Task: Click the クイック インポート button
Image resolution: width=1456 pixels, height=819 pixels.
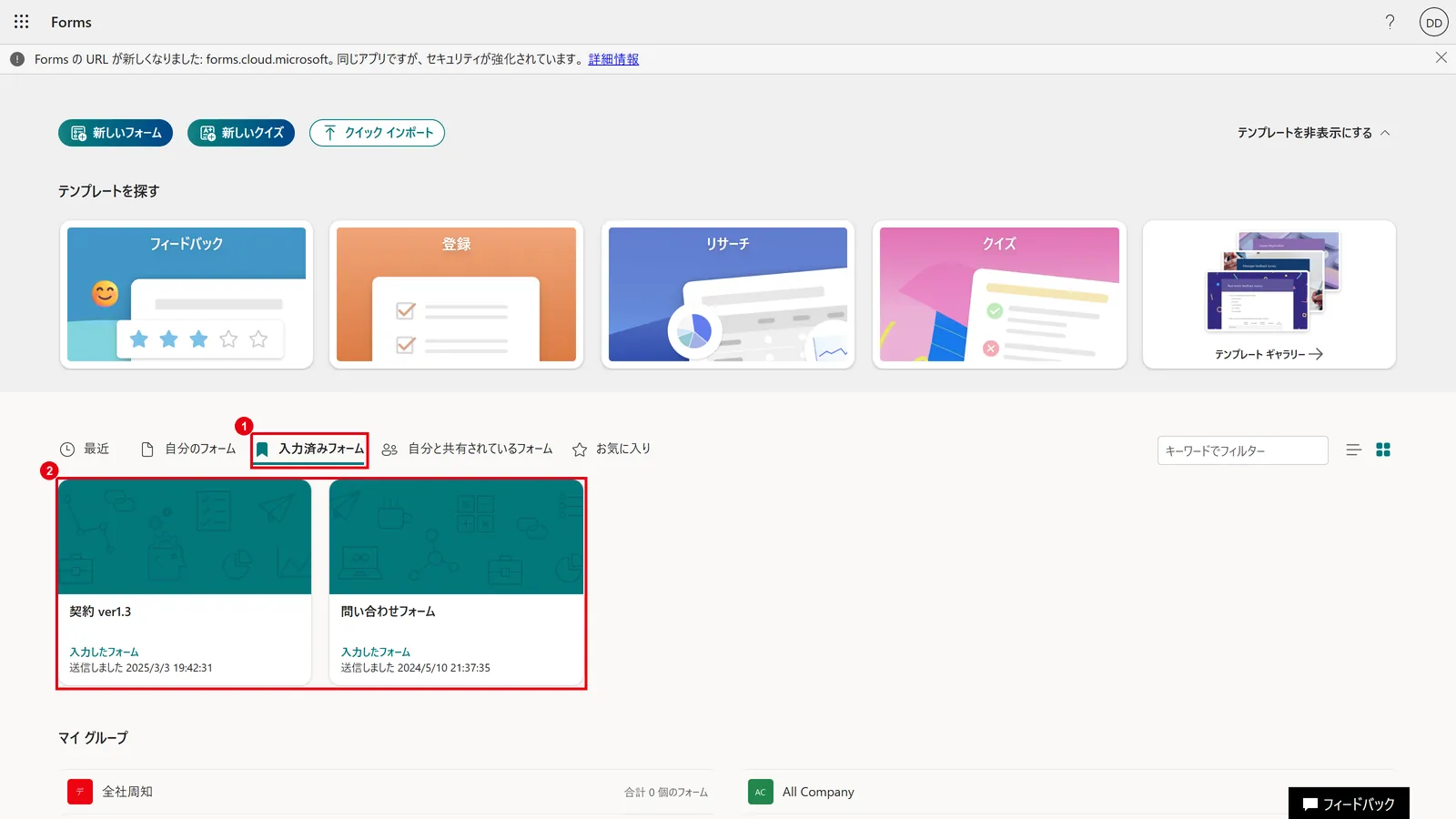Action: click(377, 133)
